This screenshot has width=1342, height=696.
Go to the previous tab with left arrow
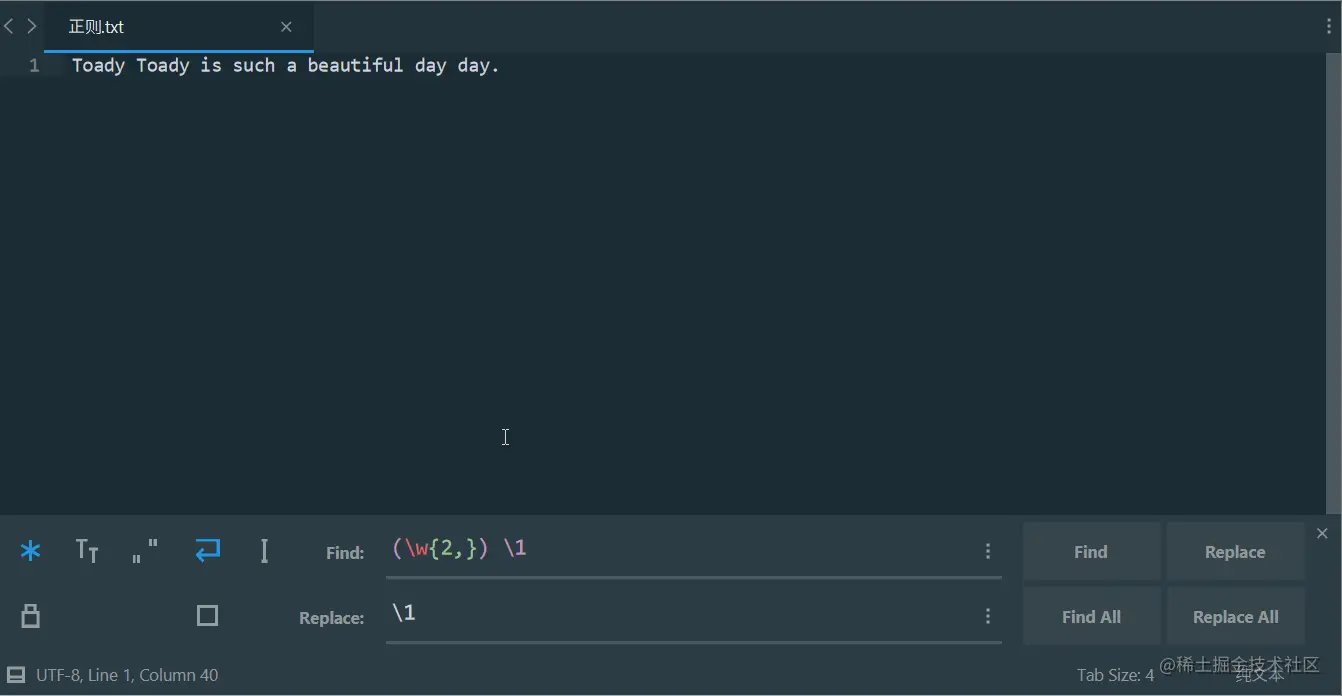[x=9, y=27]
